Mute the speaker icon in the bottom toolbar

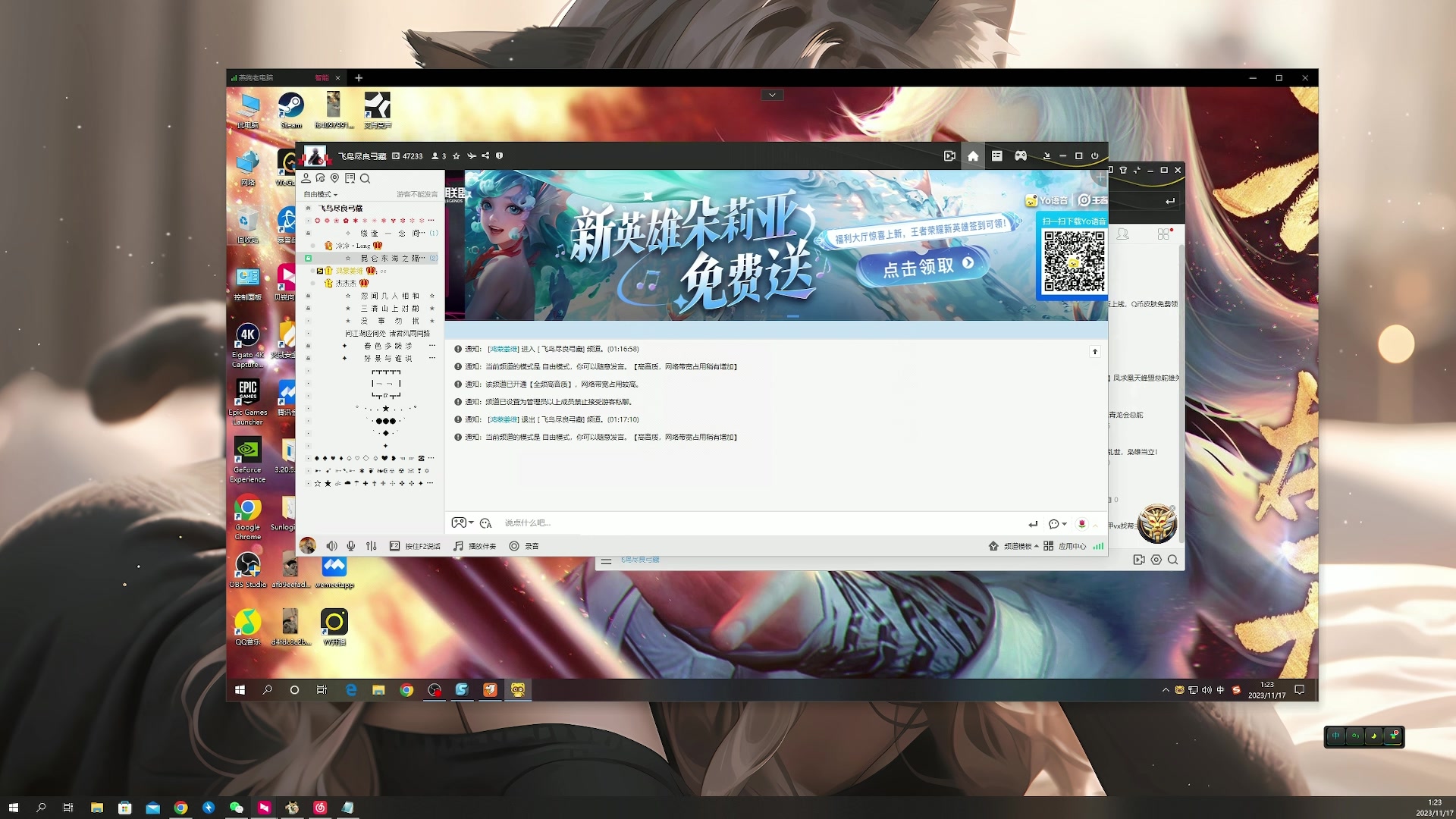point(332,545)
